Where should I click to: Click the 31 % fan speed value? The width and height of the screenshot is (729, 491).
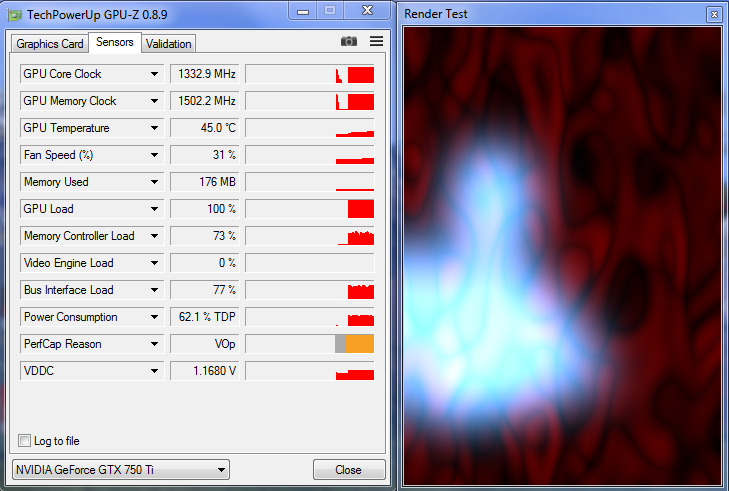[205, 155]
